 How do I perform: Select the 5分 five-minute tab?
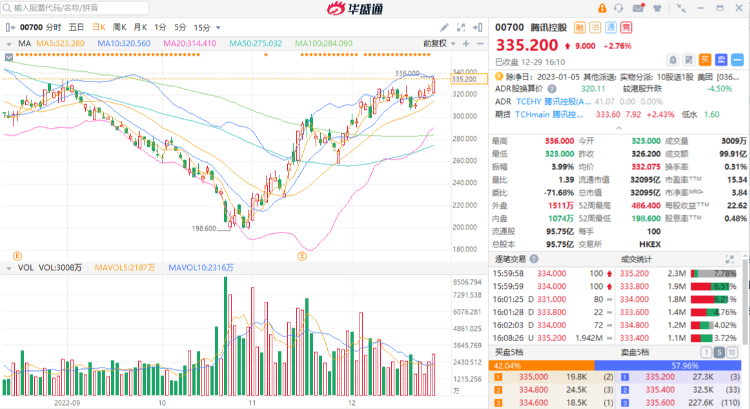tap(180, 27)
